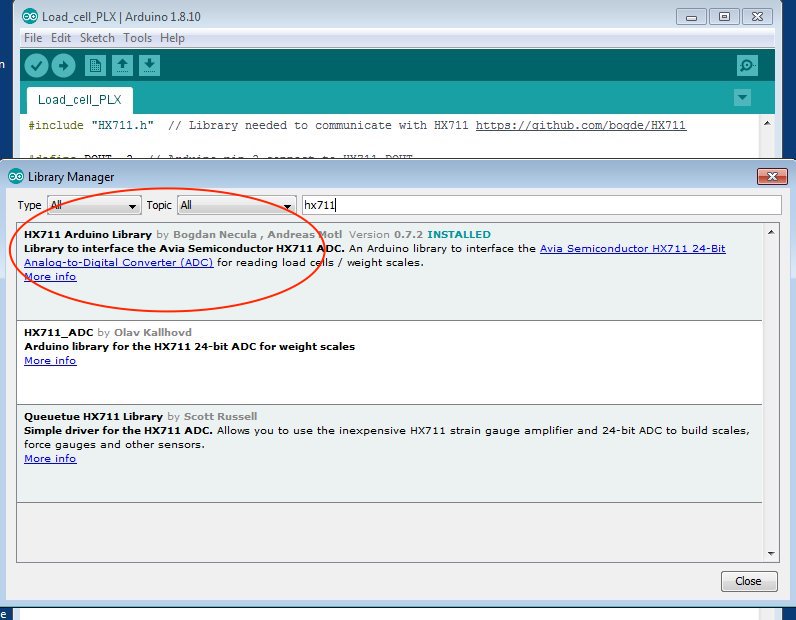Select the Queuetue HX711 Library title
The width and height of the screenshot is (796, 620).
[93, 416]
